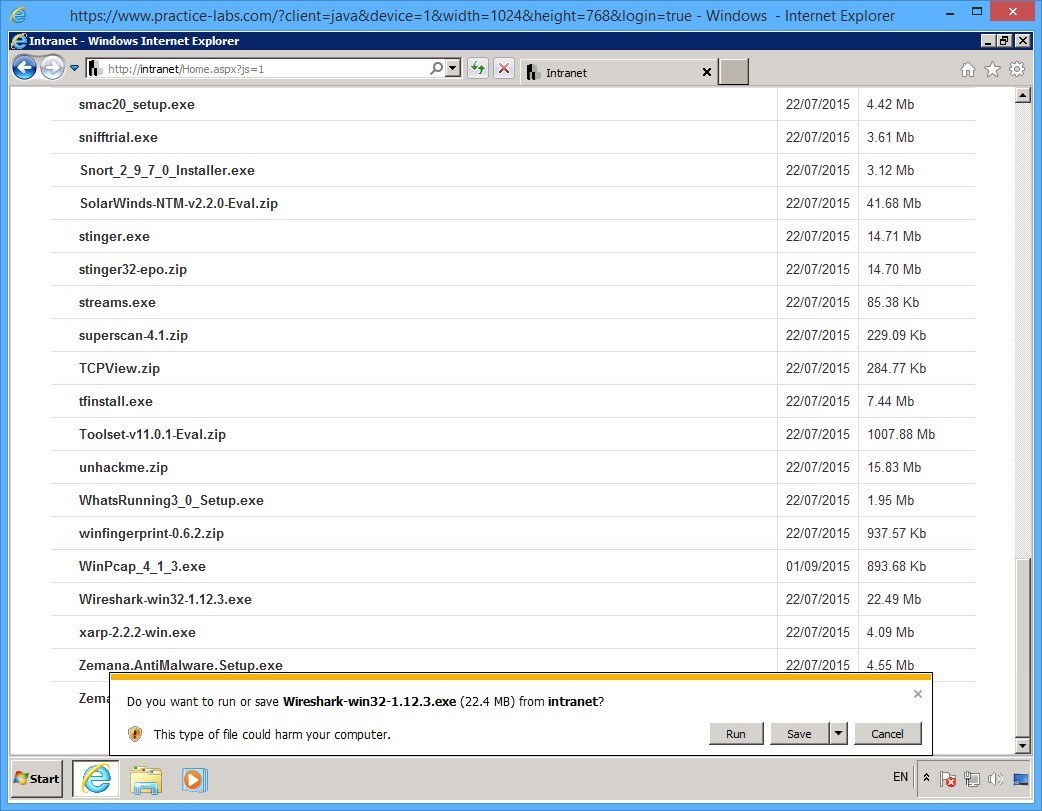The height and width of the screenshot is (811, 1042).
Task: Expand the address bar history dropdown
Action: point(452,68)
